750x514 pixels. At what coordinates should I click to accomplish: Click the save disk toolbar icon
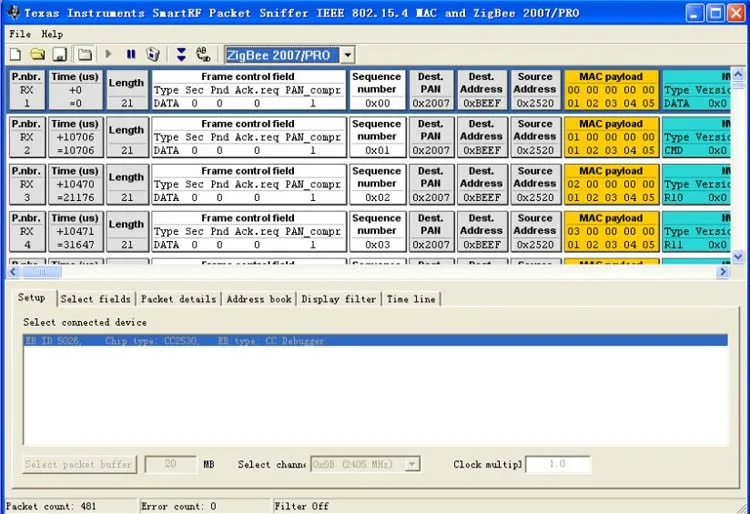(x=60, y=54)
